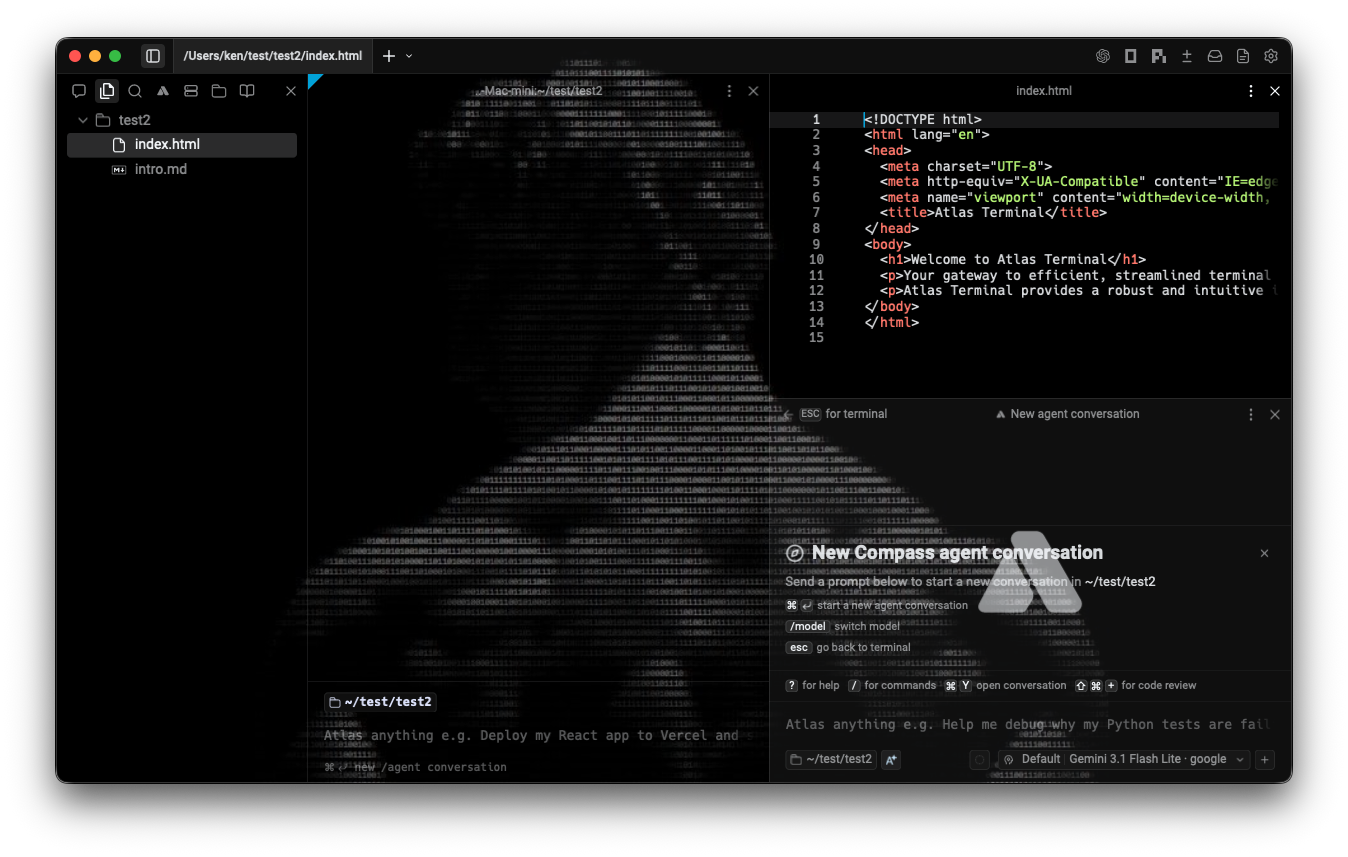Dismiss the New Compass agent conversation banner
1348x857 pixels.
[1264, 553]
